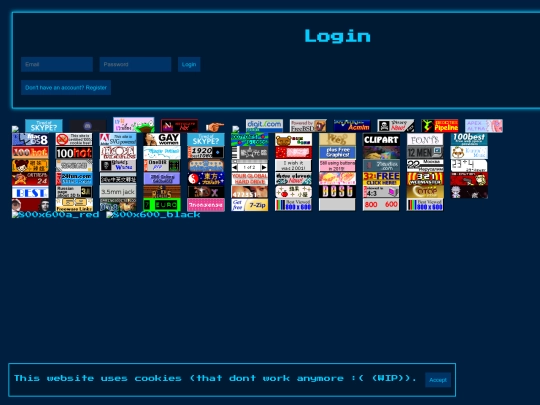Viewport: 540px width, 405px height.
Task: Open the 'Still using buttons' pink badge
Action: click(x=338, y=166)
